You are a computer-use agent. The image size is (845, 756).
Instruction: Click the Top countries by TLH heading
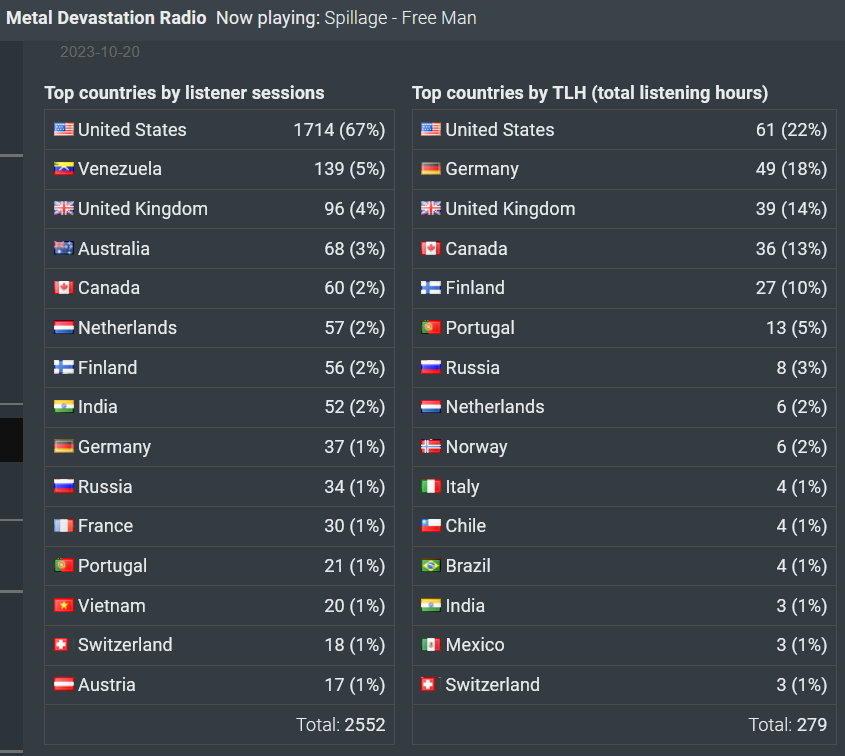point(590,93)
